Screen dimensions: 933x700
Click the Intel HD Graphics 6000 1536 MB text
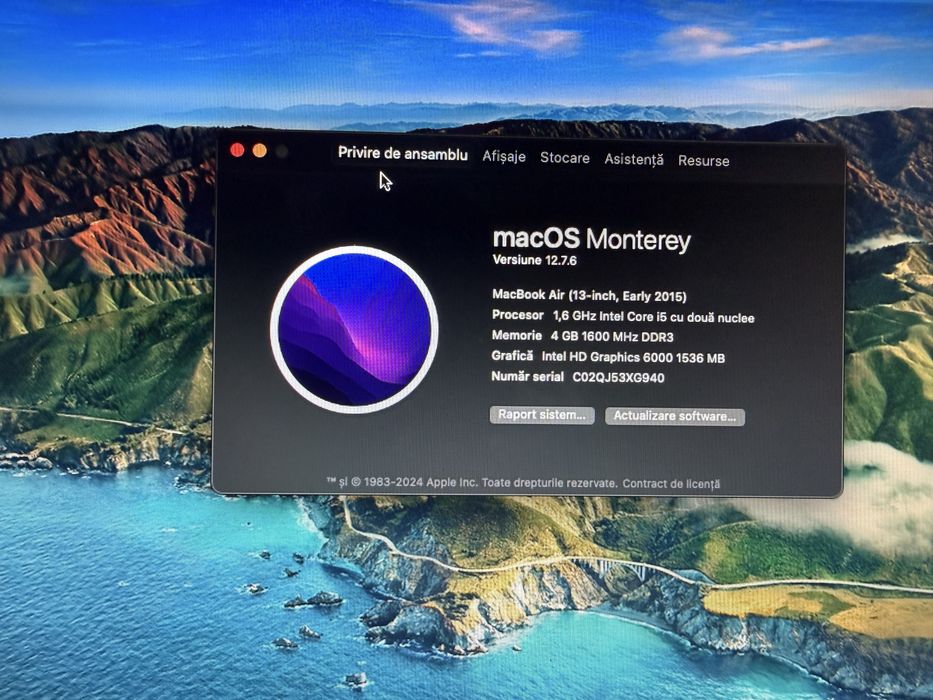pyautogui.click(x=633, y=357)
